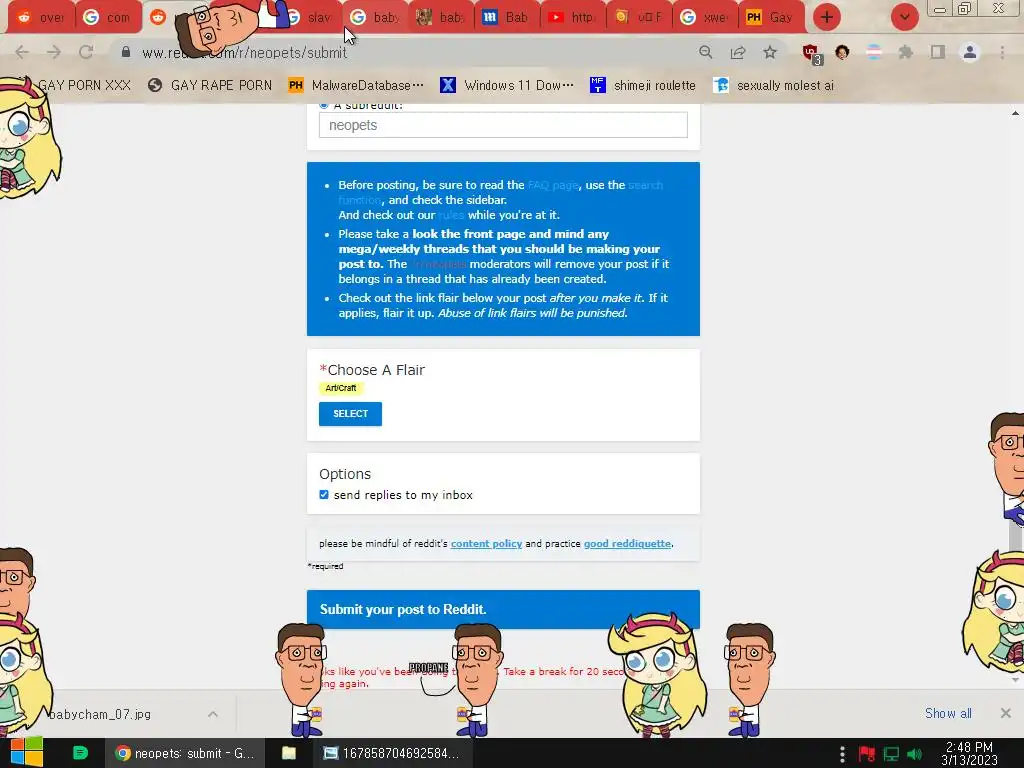Open the 'content policy' link
The height and width of the screenshot is (768, 1024).
[x=487, y=543]
